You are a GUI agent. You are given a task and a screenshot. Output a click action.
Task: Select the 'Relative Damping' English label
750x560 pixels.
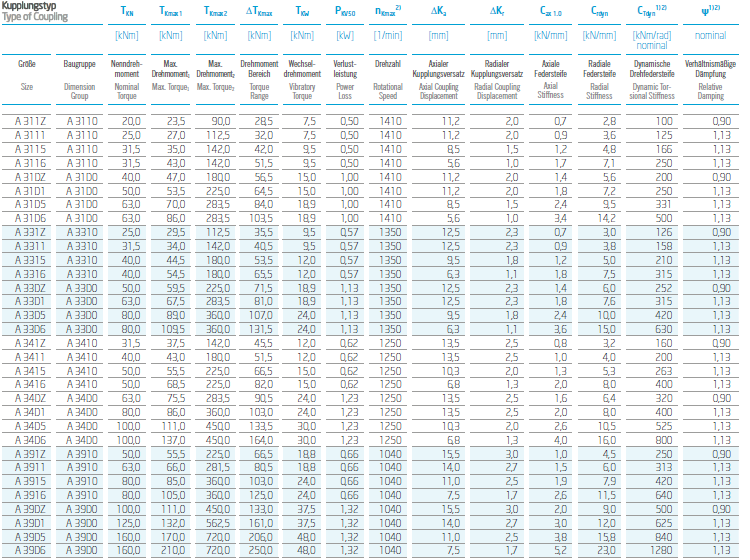tap(710, 91)
